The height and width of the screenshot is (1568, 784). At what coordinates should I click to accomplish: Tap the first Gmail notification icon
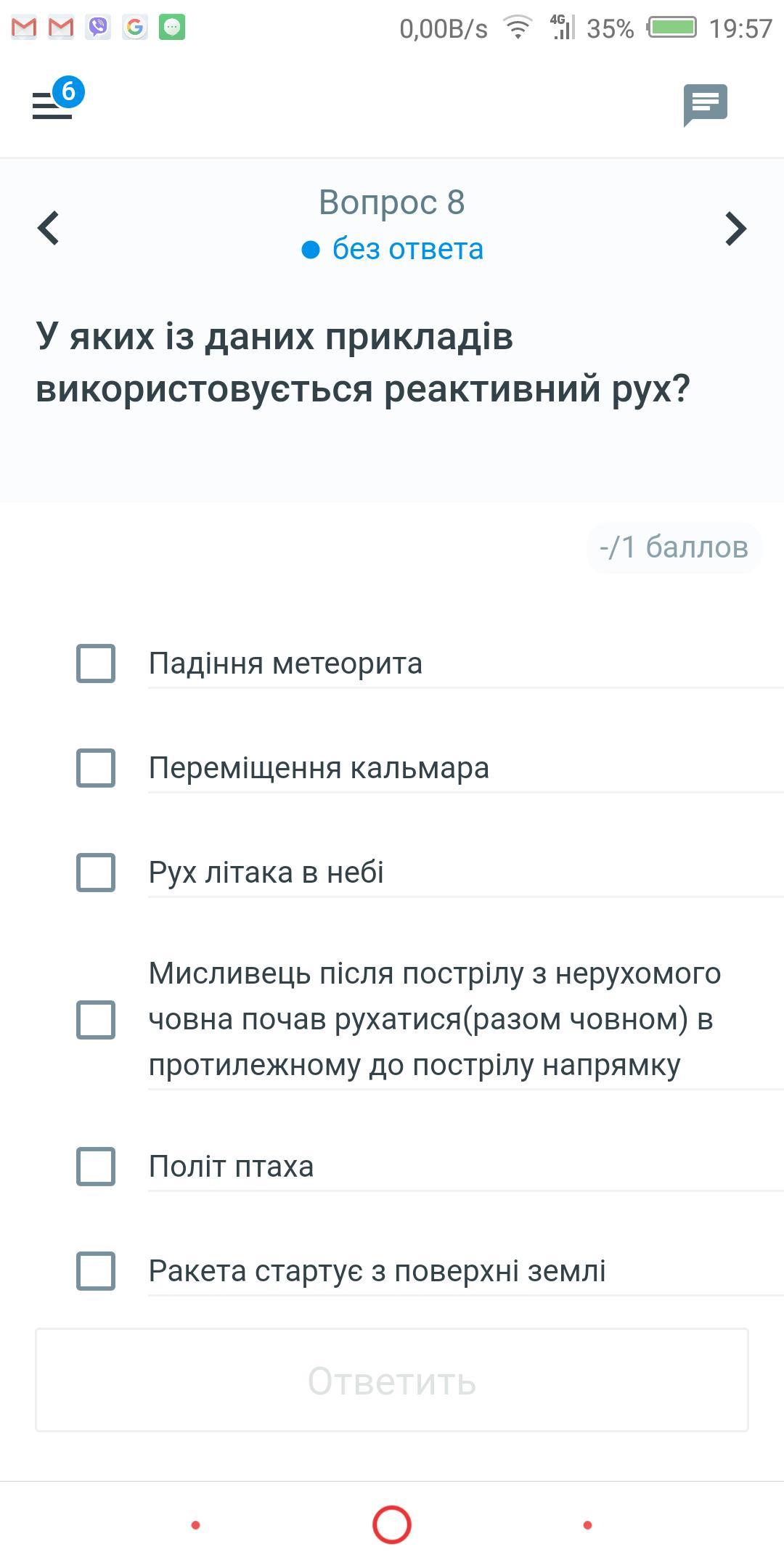click(x=24, y=28)
